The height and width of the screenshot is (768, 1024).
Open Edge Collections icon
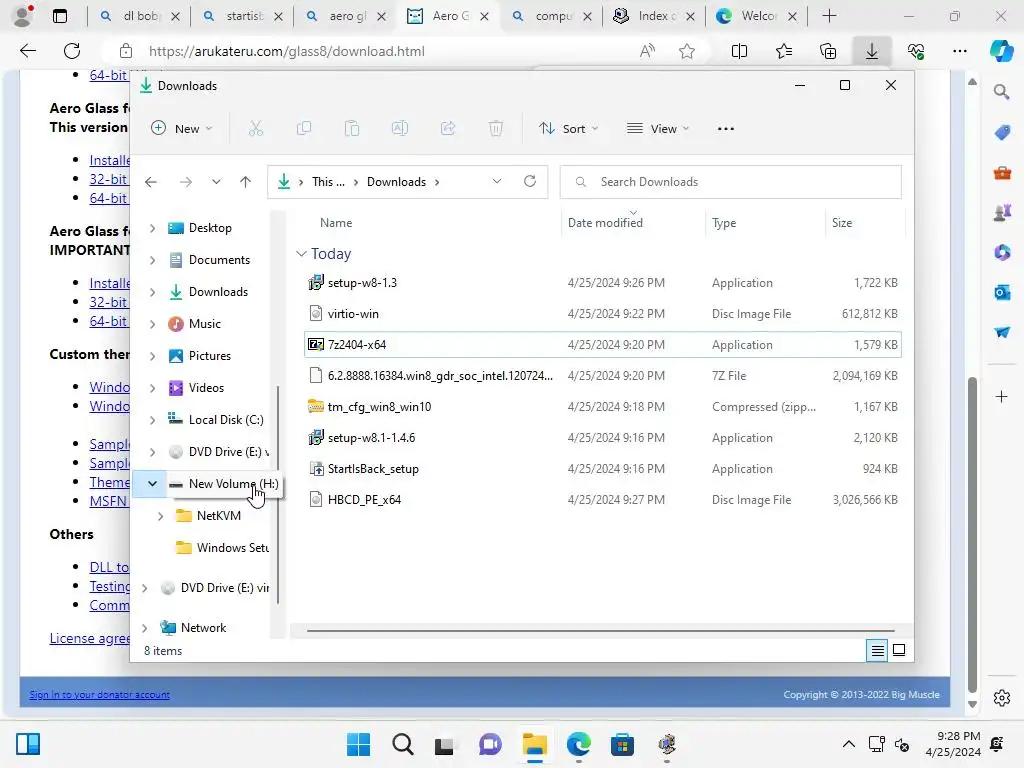[827, 51]
